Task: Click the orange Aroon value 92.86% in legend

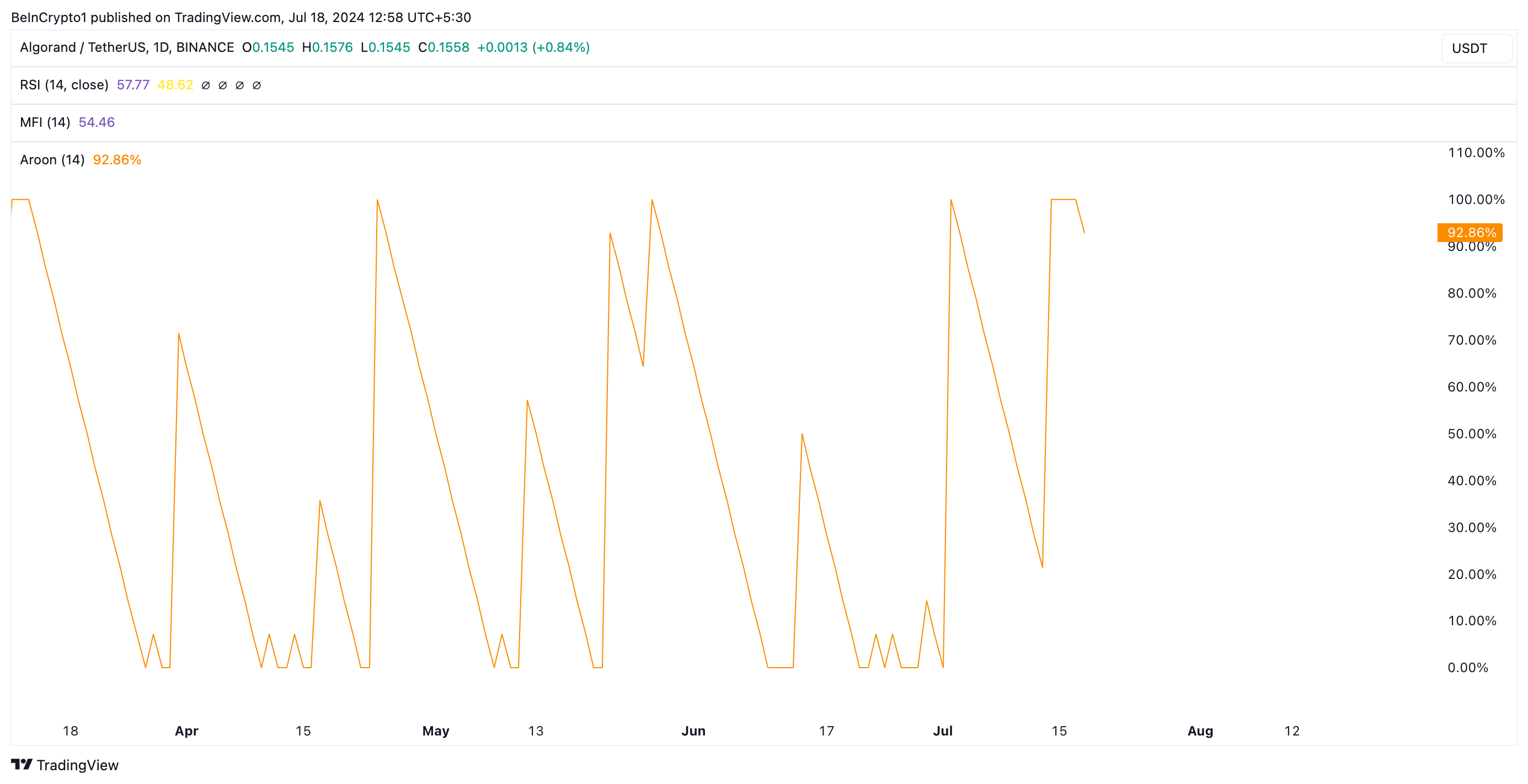Action: (117, 159)
